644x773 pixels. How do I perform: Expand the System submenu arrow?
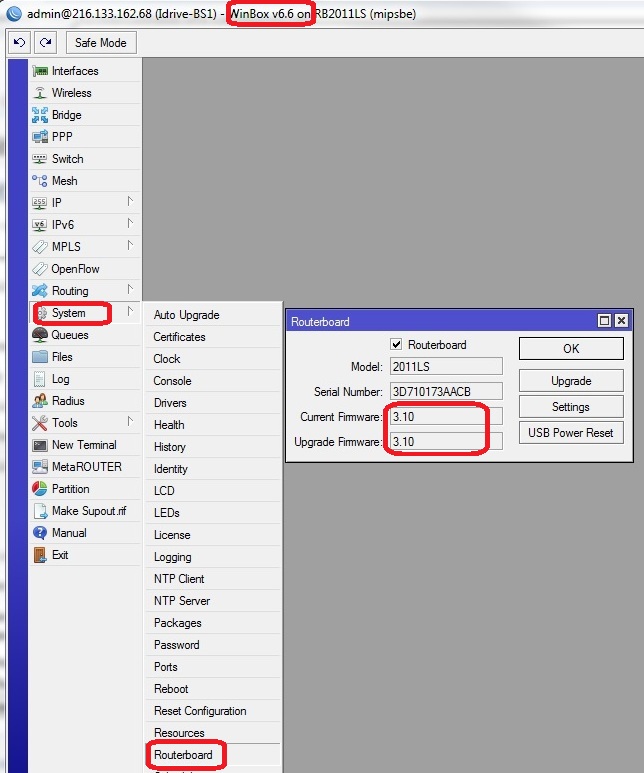pyautogui.click(x=130, y=311)
